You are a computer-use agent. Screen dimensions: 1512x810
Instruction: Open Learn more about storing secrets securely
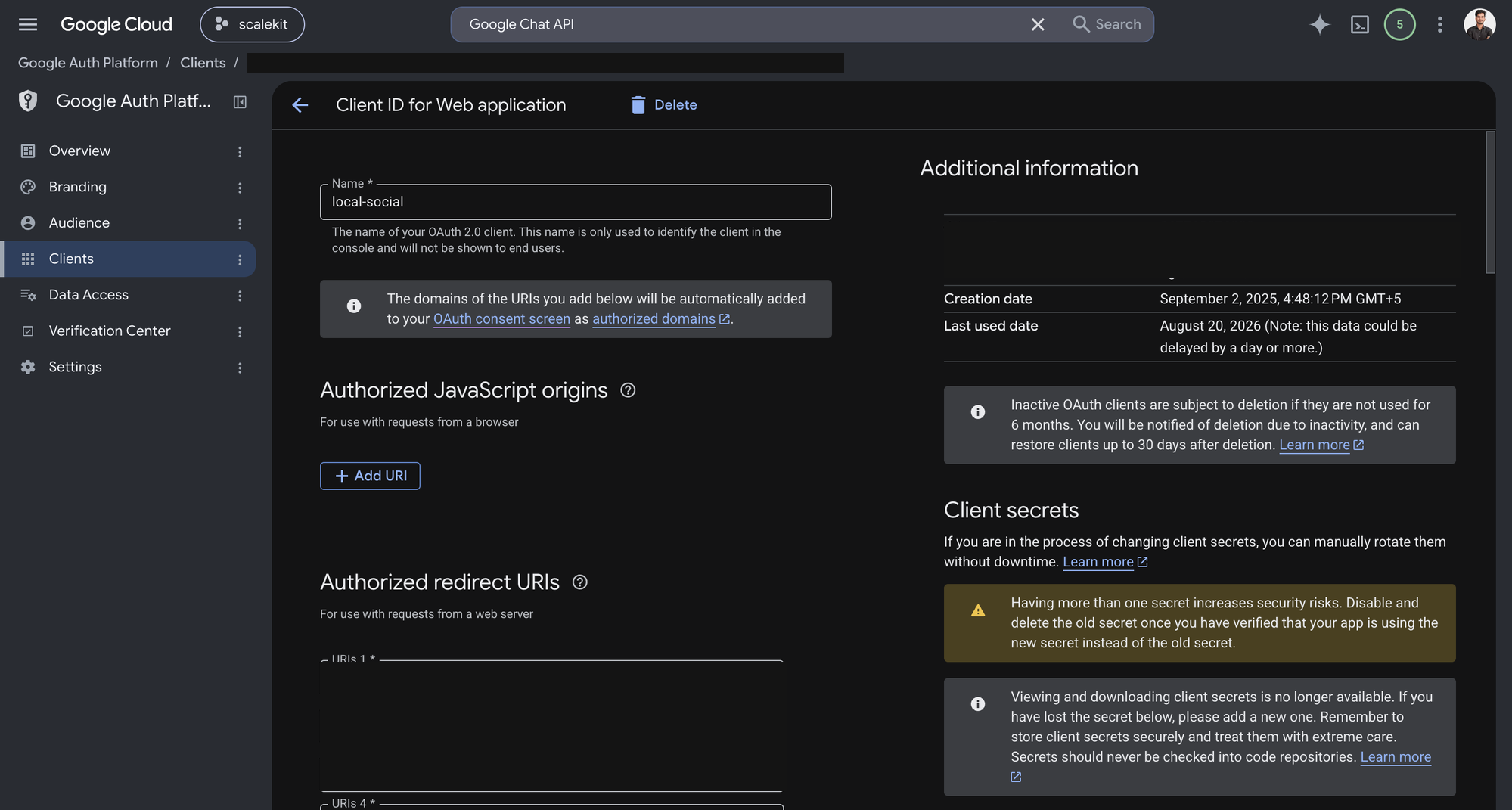coord(1396,757)
